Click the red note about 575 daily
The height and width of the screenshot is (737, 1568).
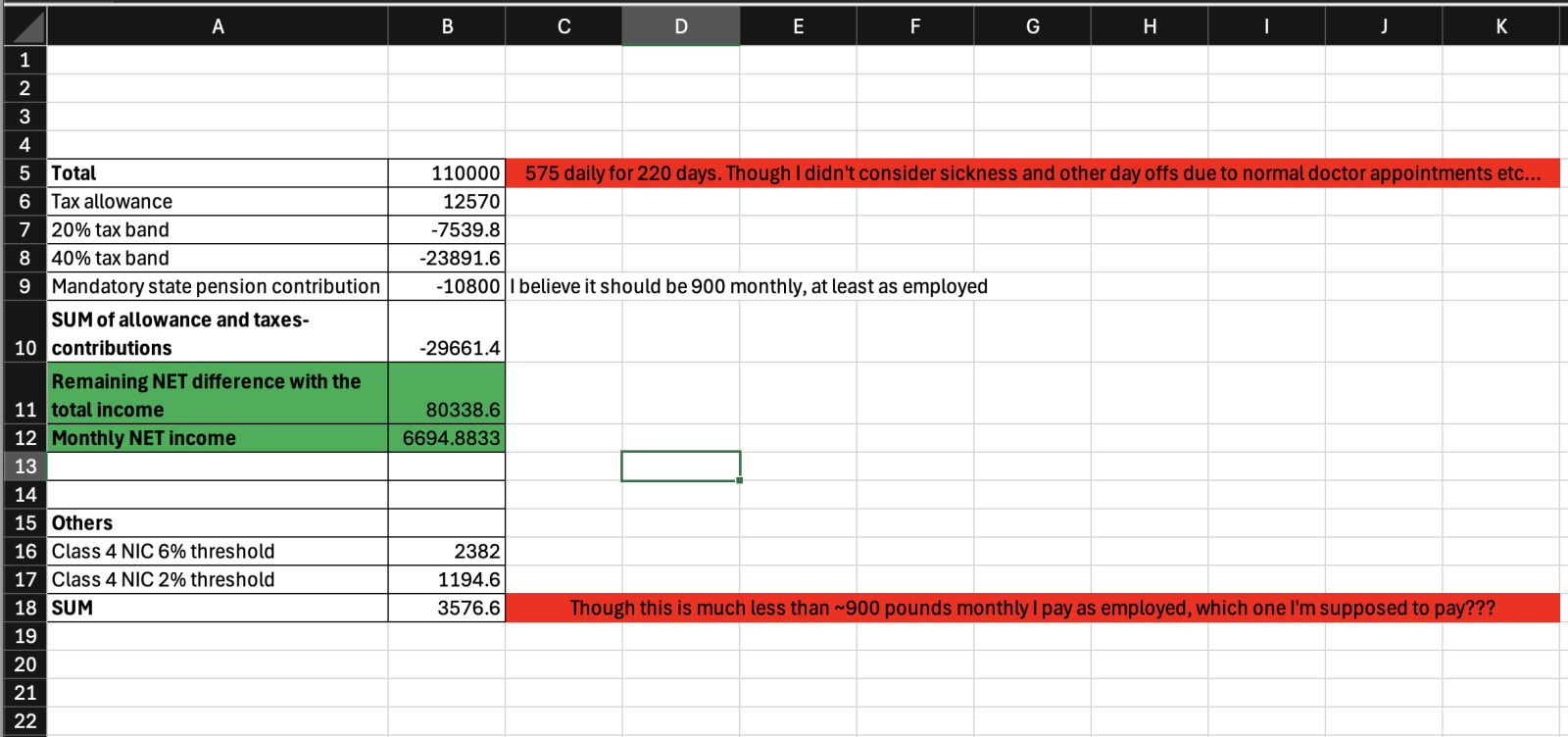click(x=1032, y=173)
